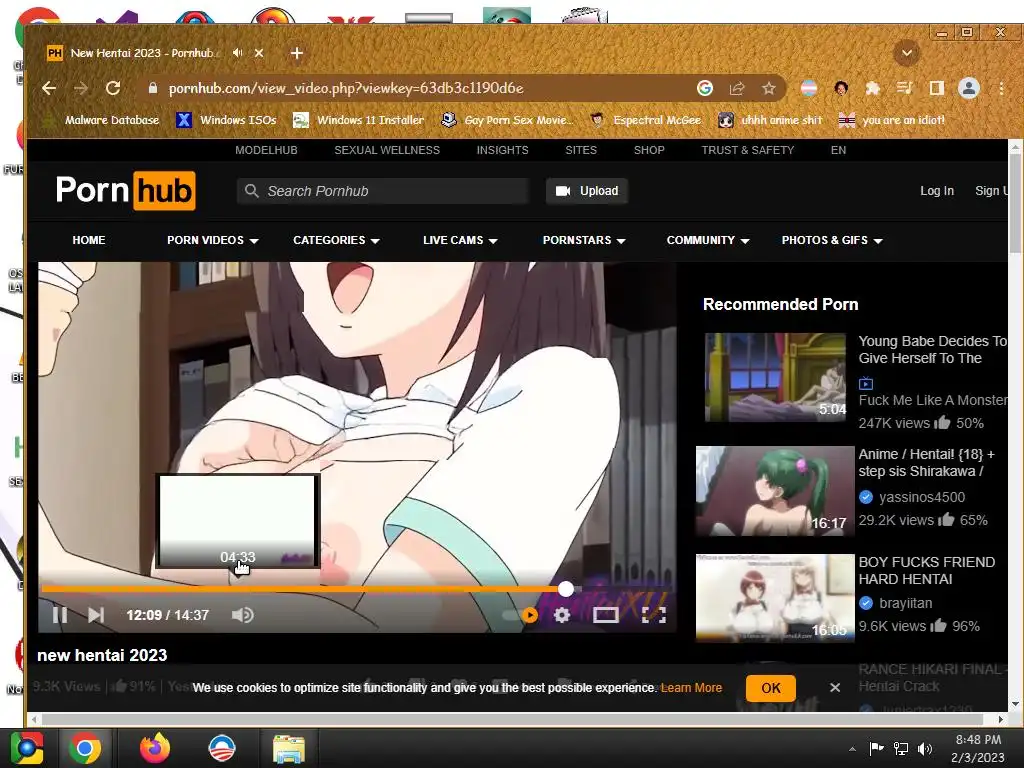Dismiss the cookie banner with X
This screenshot has width=1024, height=768.
point(835,688)
